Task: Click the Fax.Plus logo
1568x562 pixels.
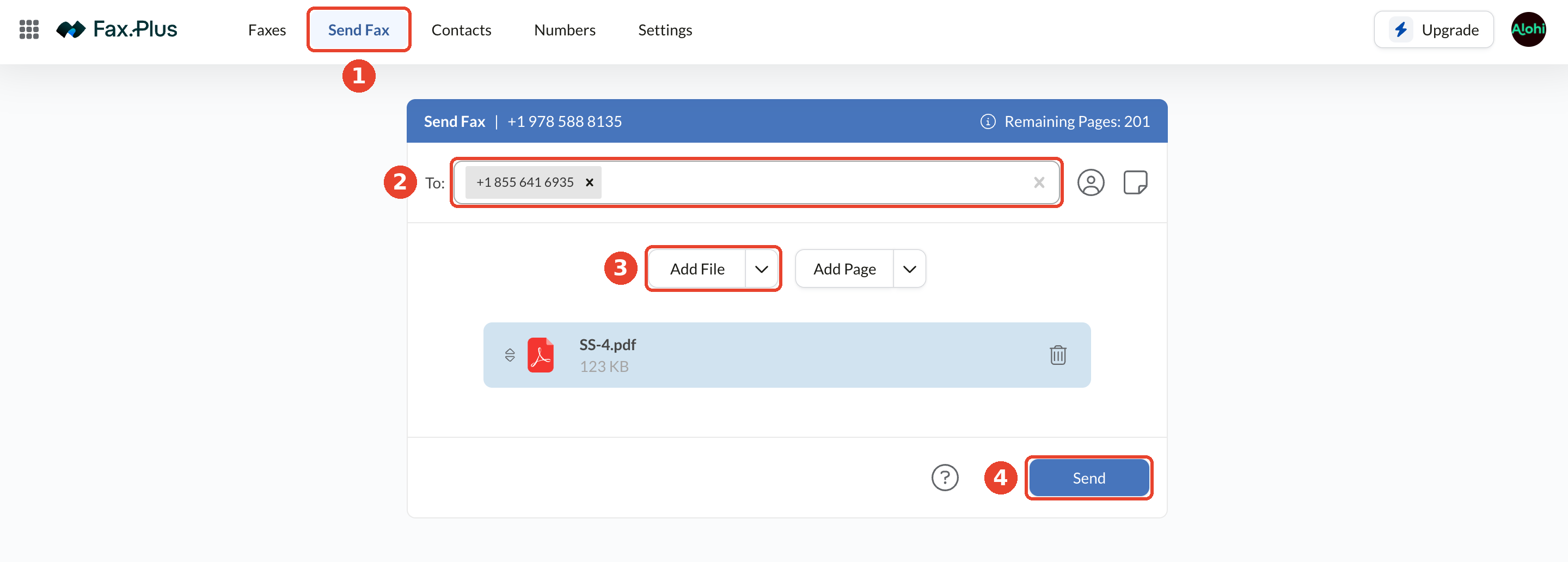Action: (117, 29)
